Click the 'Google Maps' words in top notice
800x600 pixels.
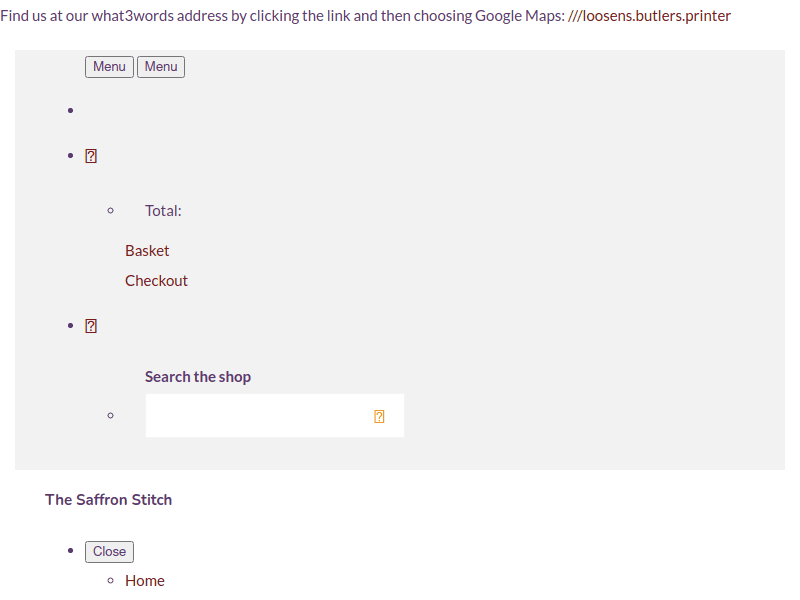point(505,16)
